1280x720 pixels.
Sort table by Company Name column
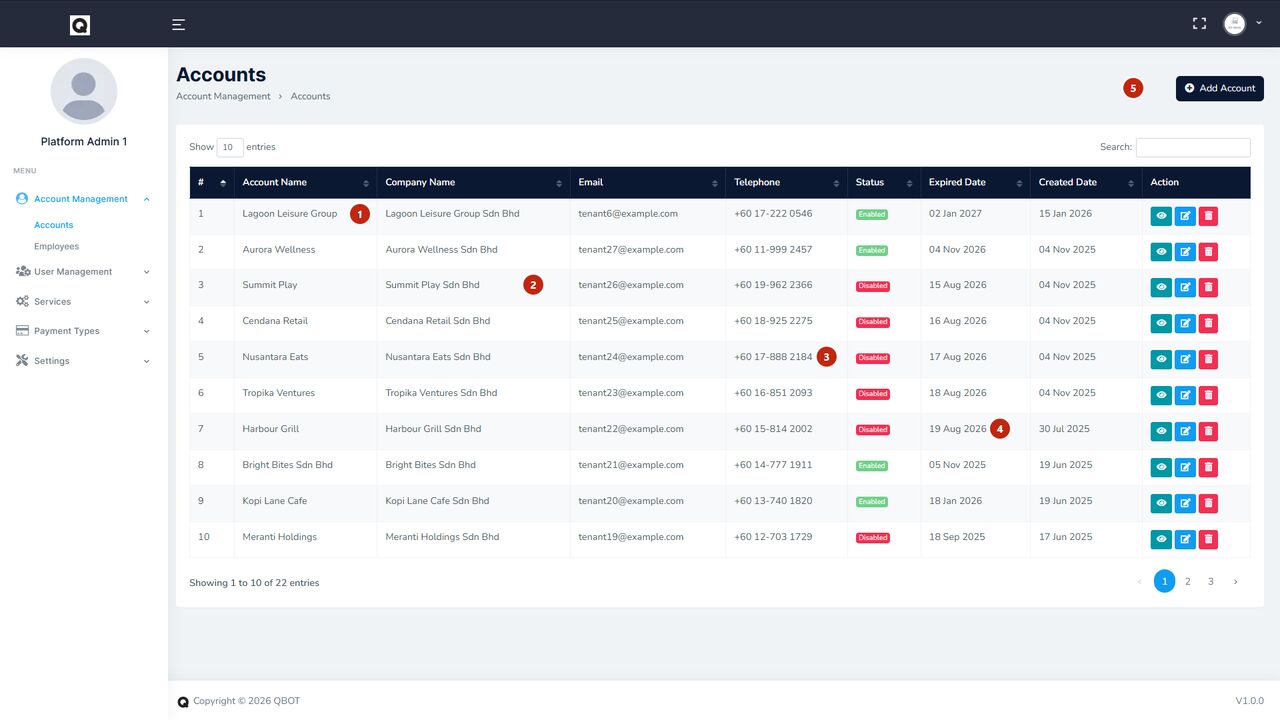point(473,182)
